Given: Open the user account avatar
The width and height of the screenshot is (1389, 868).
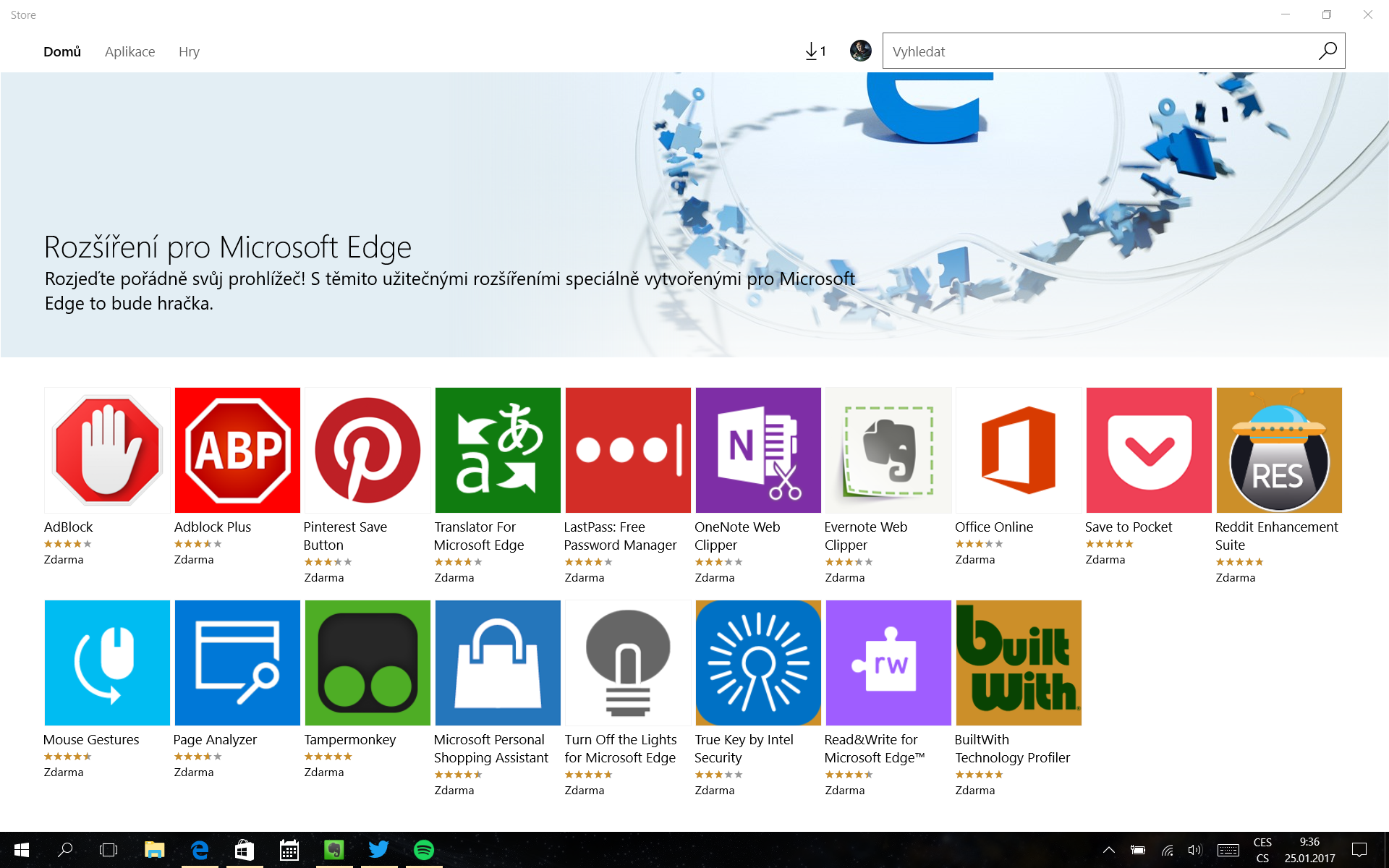Looking at the screenshot, I should (860, 51).
